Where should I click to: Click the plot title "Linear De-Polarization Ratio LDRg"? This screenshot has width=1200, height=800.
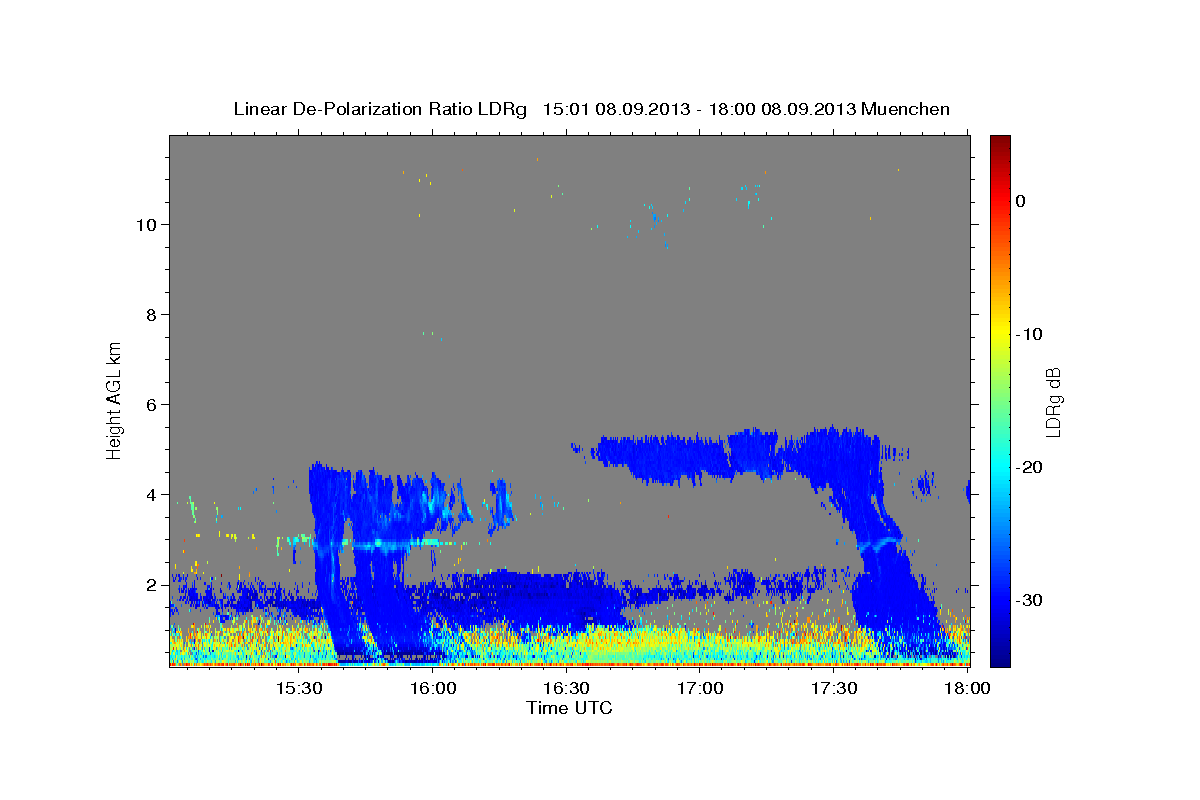pos(379,109)
